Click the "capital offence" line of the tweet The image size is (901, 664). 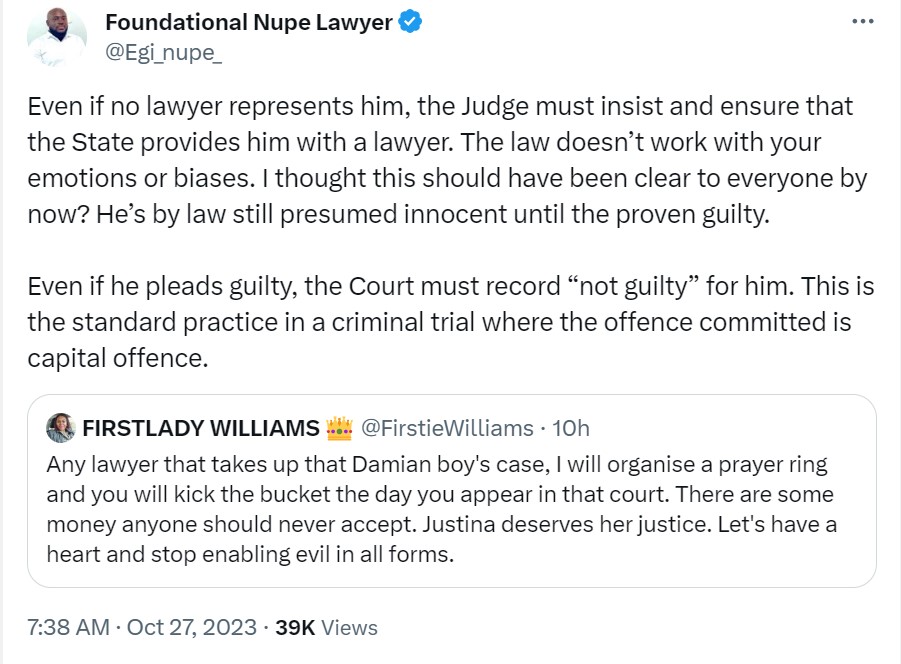coord(117,358)
